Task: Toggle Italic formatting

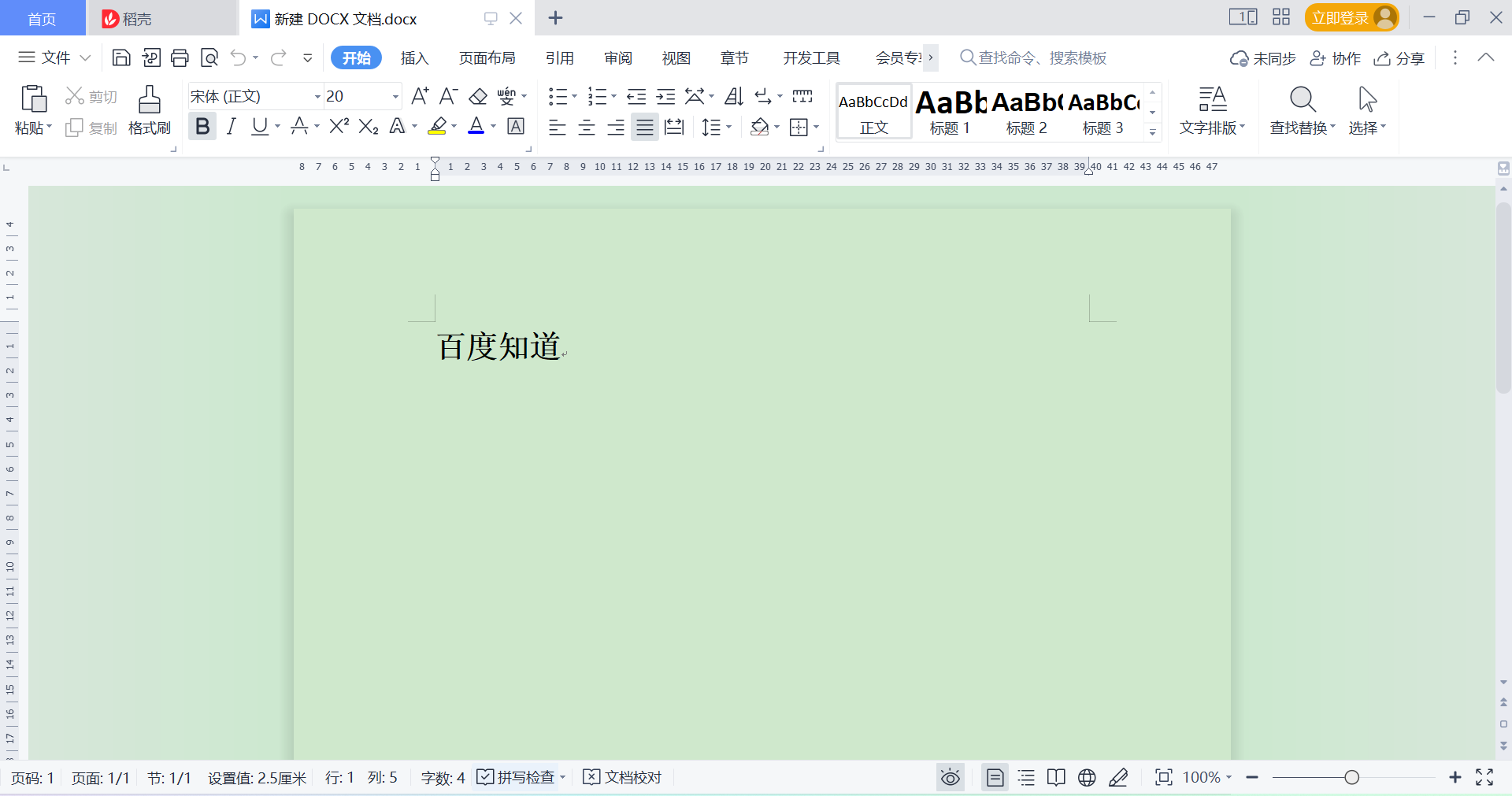Action: pyautogui.click(x=231, y=126)
